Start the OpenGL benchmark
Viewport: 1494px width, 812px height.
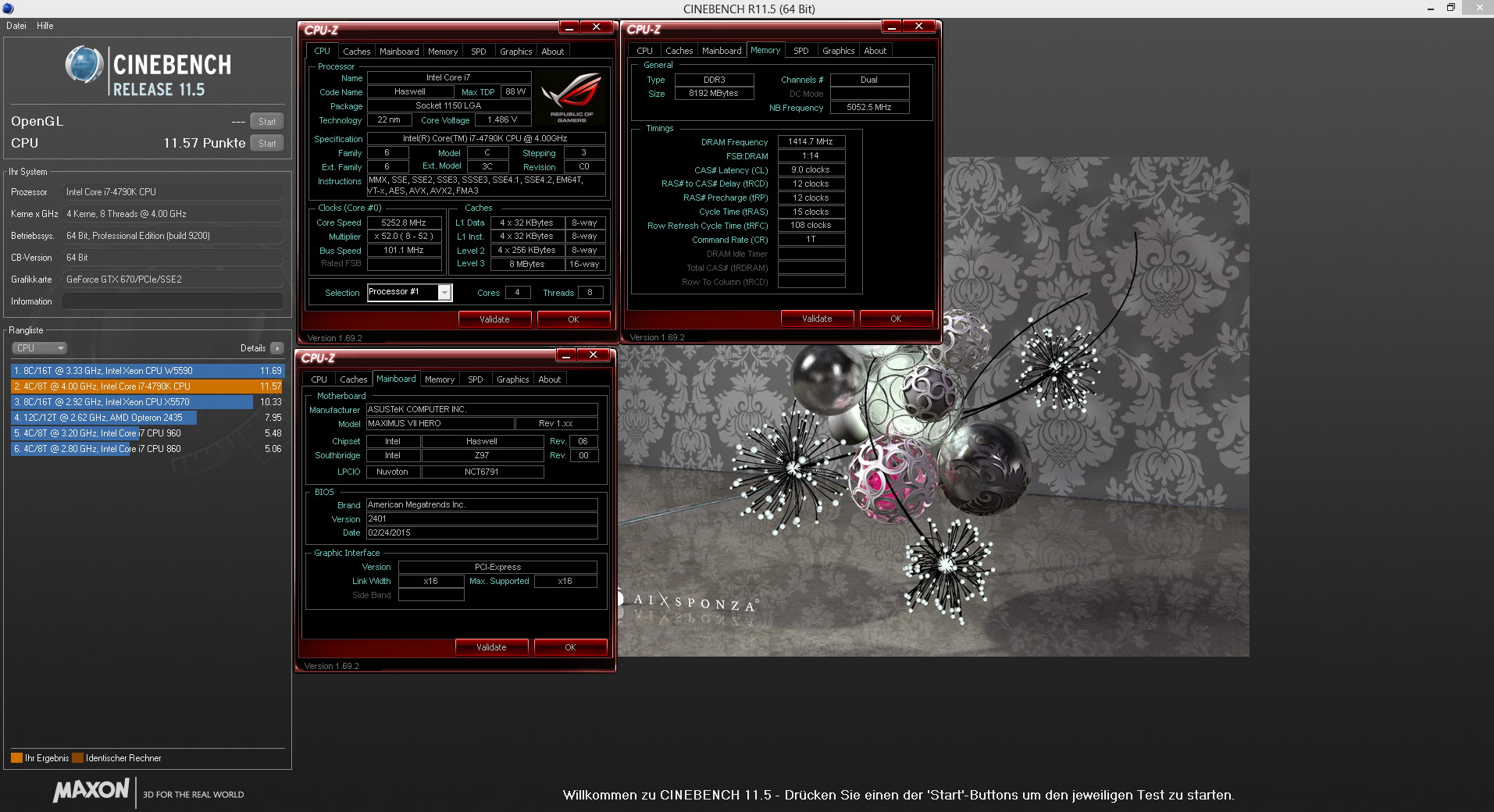click(x=267, y=121)
